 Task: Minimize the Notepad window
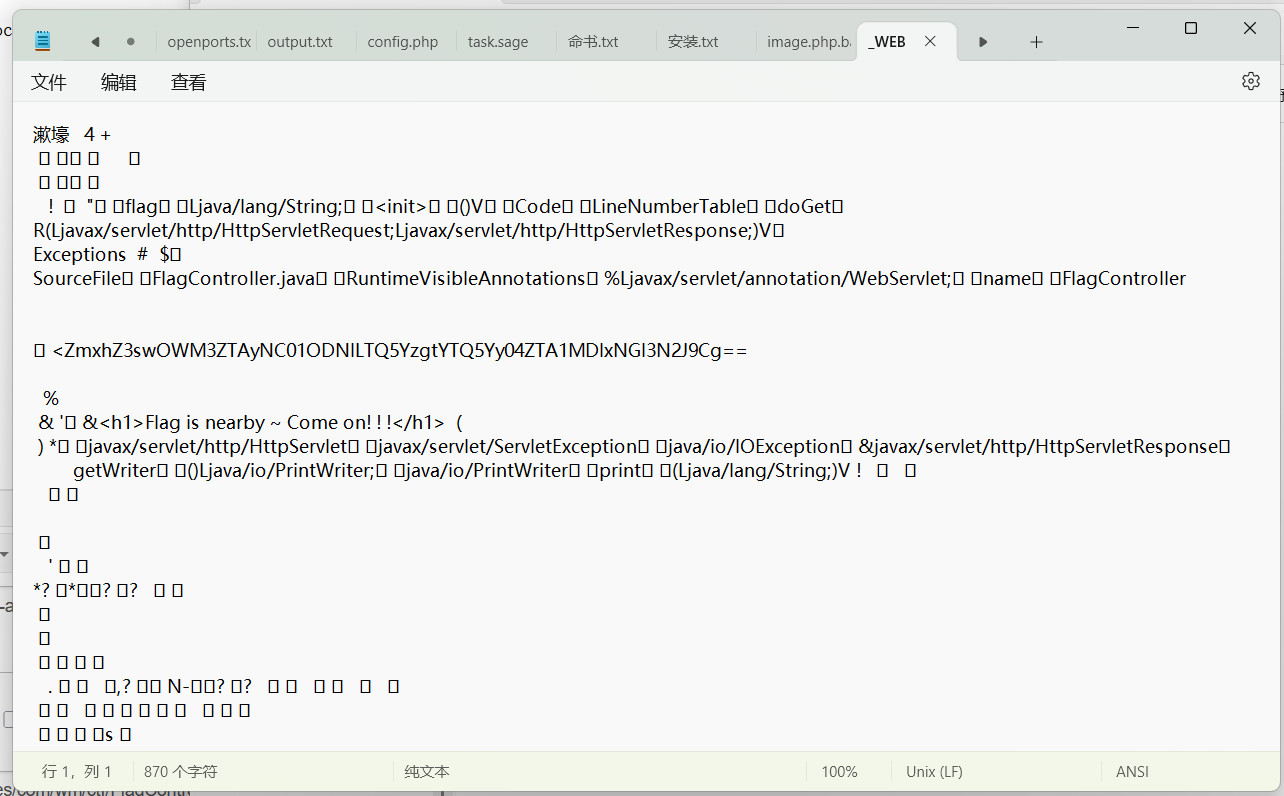tap(1131, 29)
